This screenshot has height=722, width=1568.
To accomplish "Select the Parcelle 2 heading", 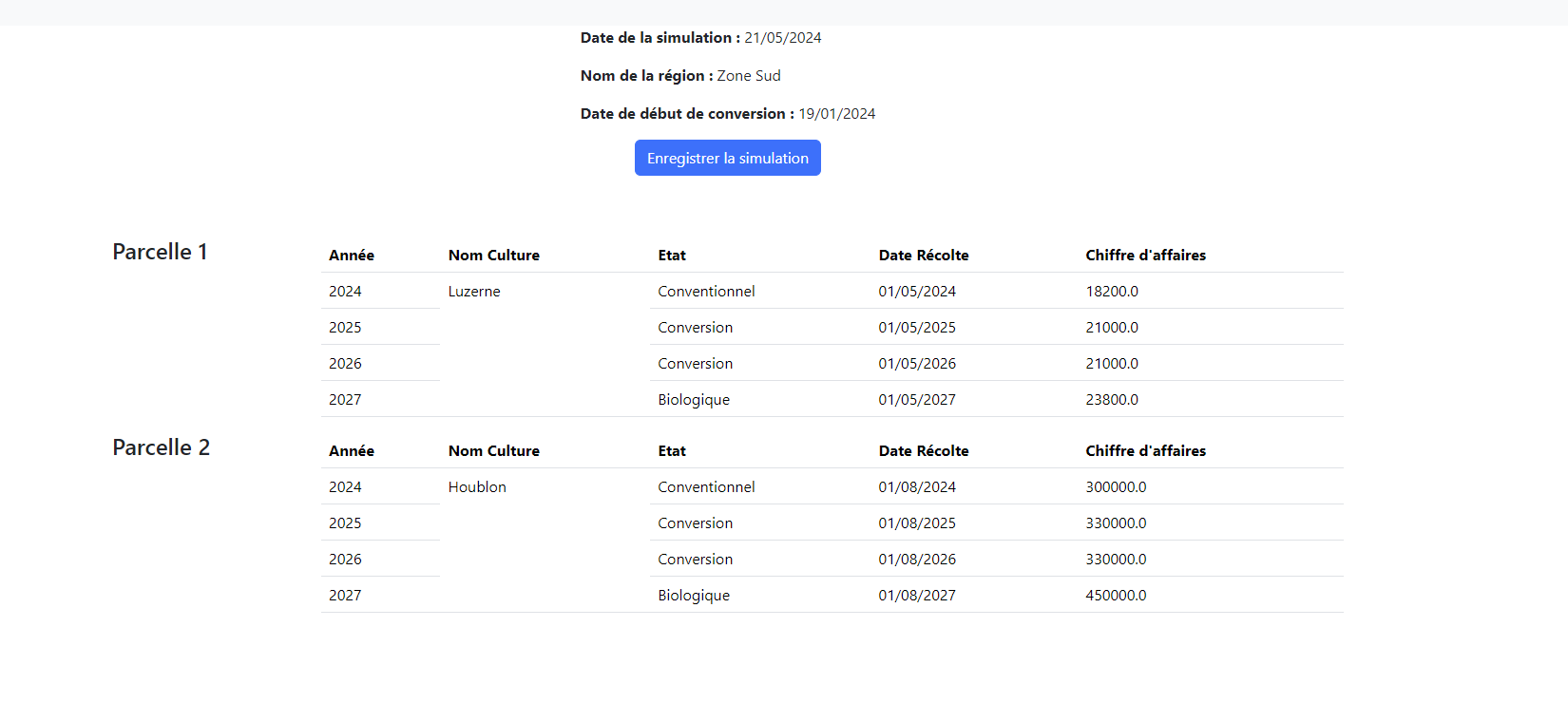I will point(161,447).
